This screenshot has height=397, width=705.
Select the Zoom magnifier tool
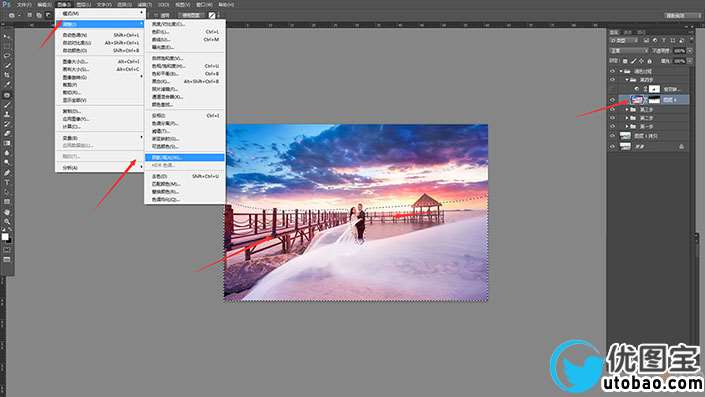(7, 222)
